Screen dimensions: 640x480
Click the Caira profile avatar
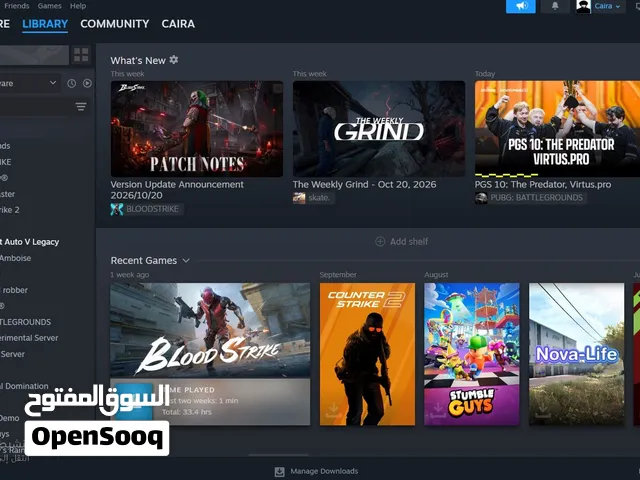click(583, 7)
